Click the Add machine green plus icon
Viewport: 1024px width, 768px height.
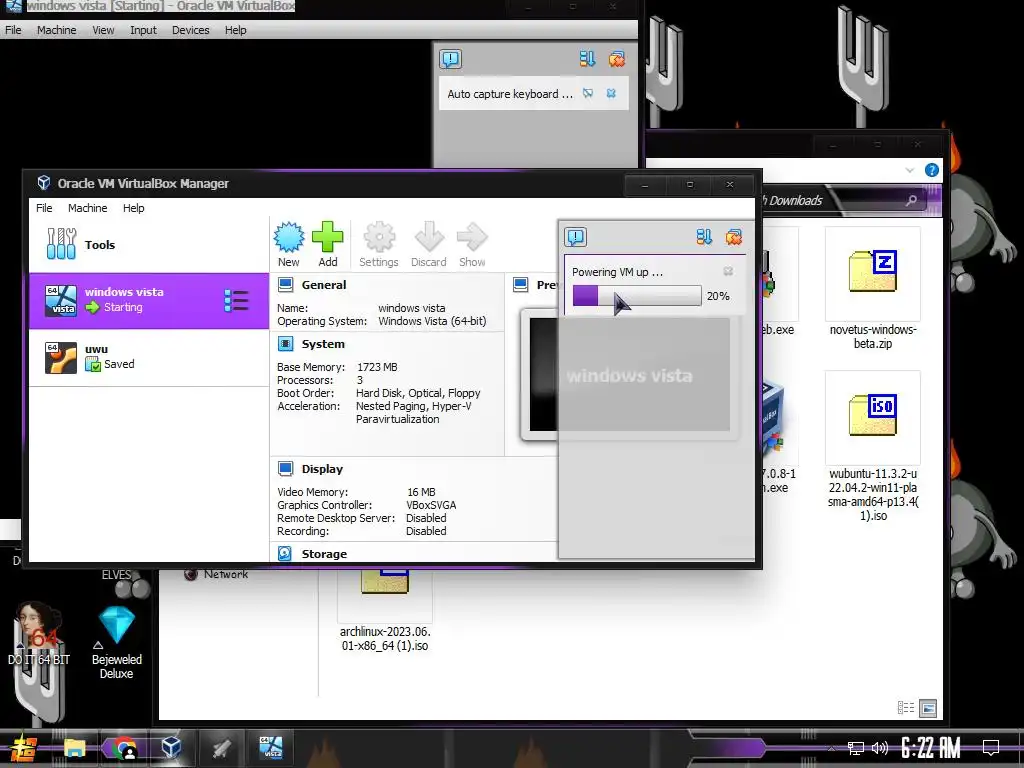coord(328,244)
